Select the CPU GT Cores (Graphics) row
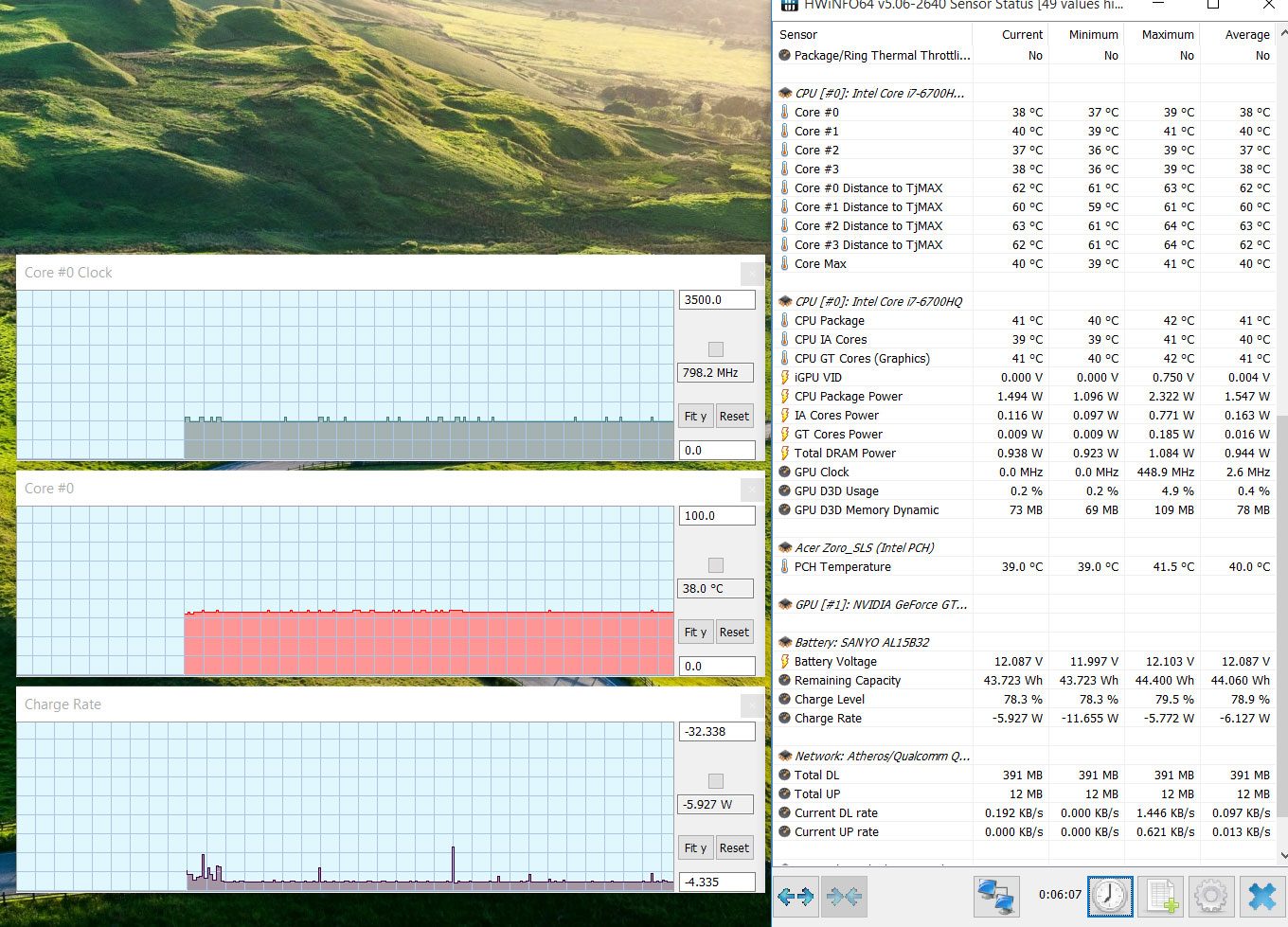 (1025, 358)
